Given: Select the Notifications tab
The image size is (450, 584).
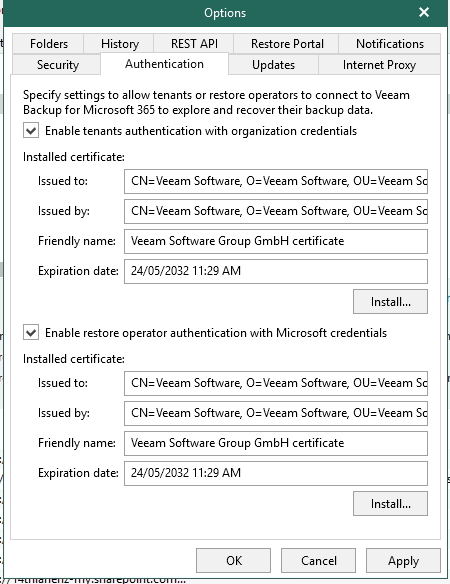Looking at the screenshot, I should 390,44.
